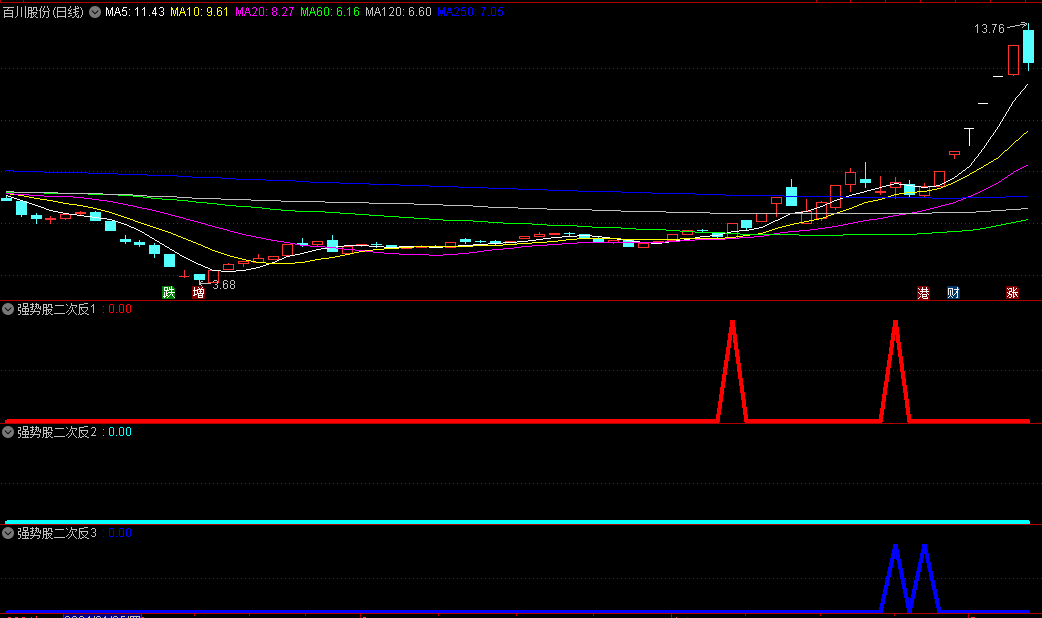This screenshot has width=1042, height=618.
Task: Select the 强势股二次反2 indicator name
Action: coord(56,432)
